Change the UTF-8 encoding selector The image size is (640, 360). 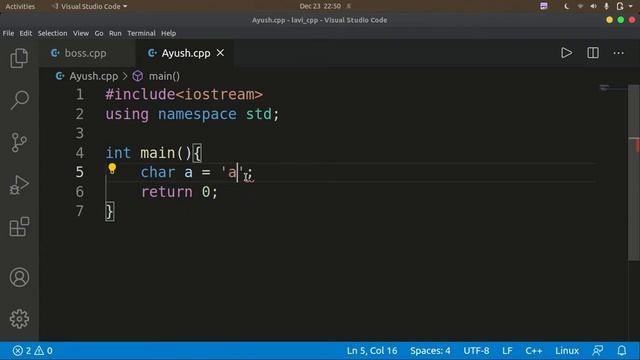tap(476, 351)
